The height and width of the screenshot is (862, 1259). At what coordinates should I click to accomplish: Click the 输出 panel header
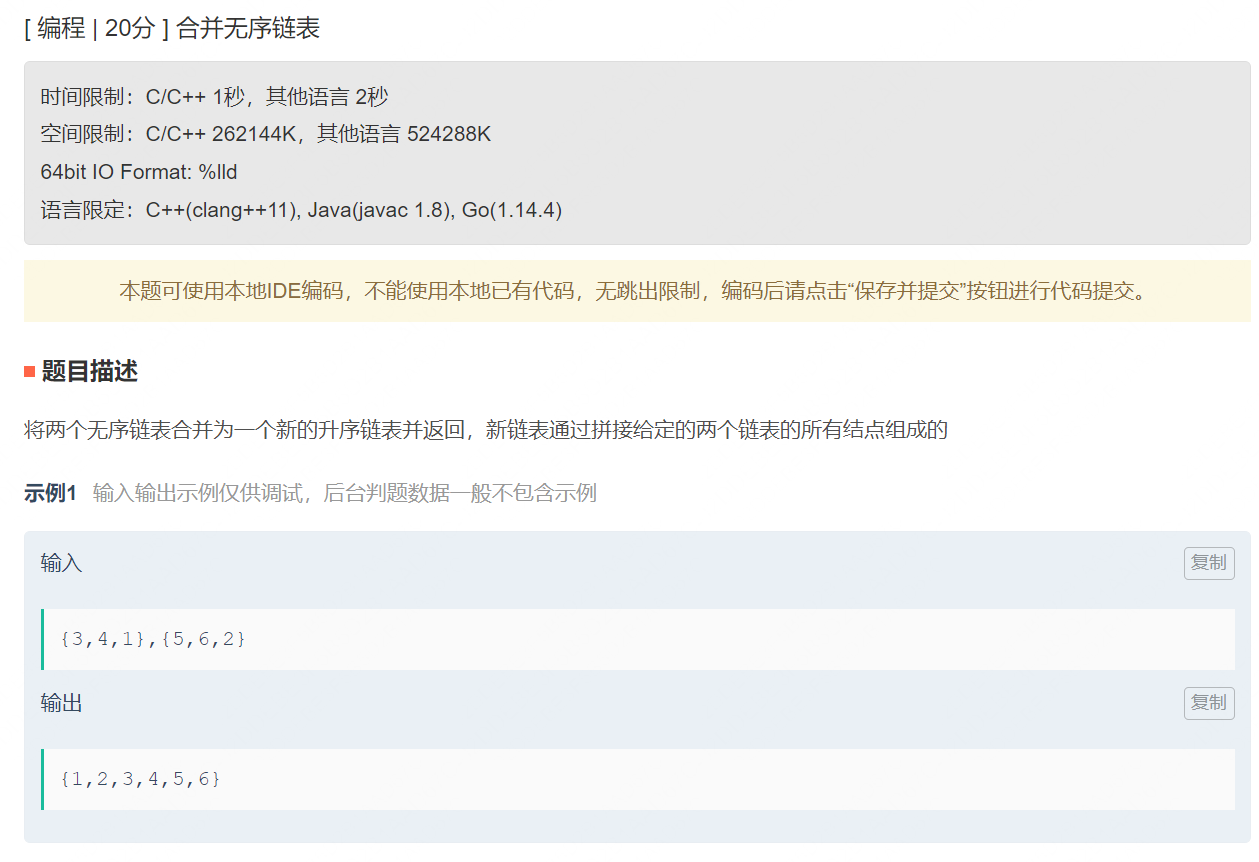[61, 703]
